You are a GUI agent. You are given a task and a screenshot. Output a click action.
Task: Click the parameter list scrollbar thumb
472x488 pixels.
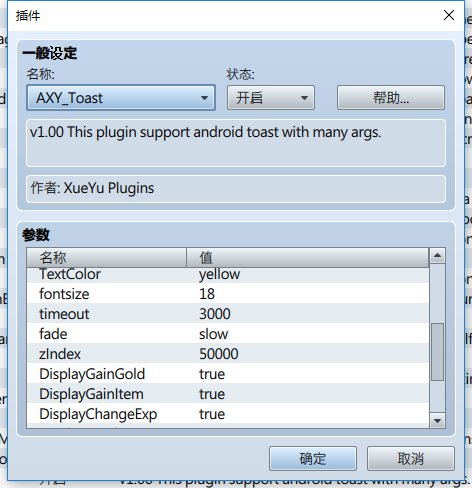pos(437,352)
